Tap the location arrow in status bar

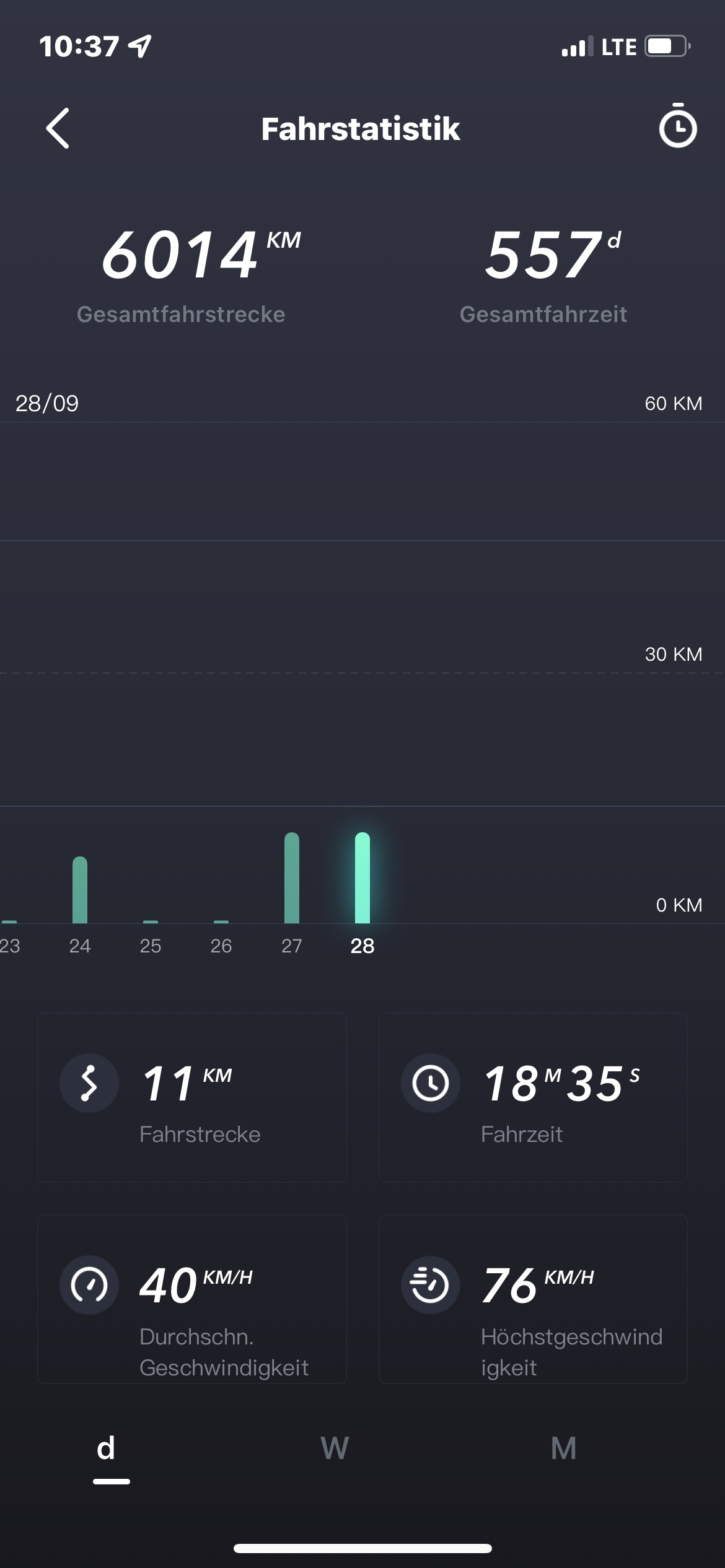(x=141, y=46)
